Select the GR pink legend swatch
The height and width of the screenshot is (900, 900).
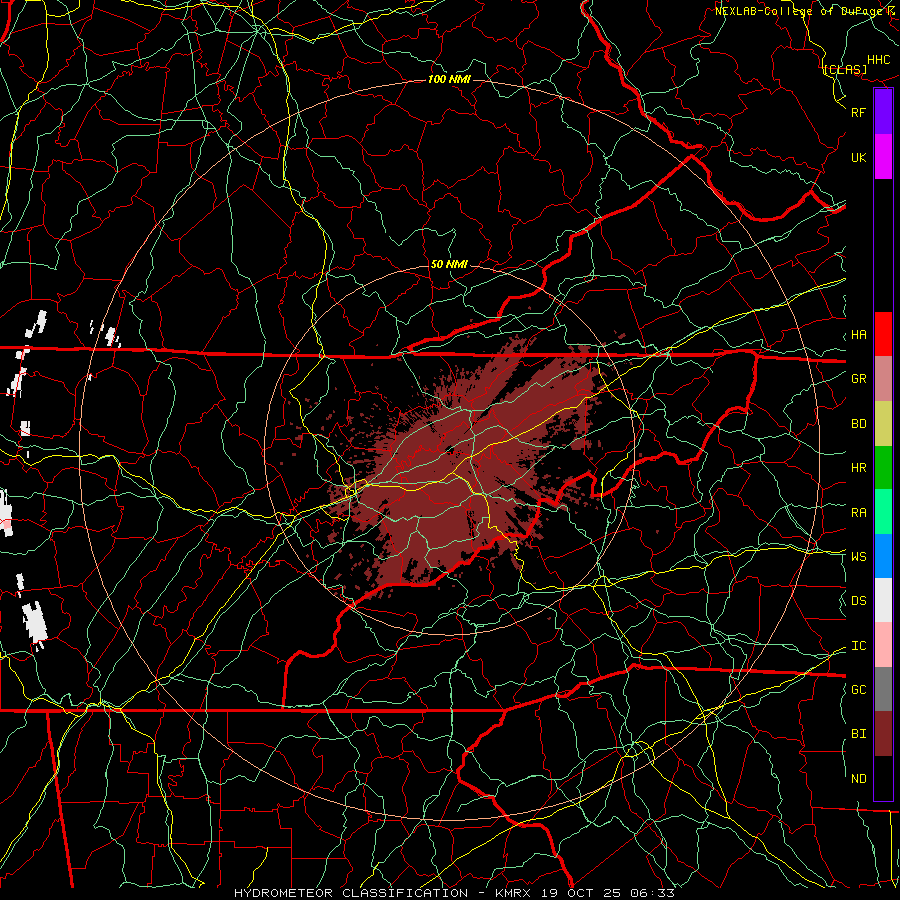(883, 379)
